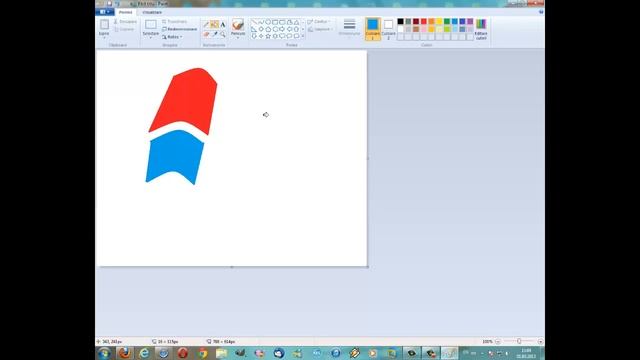
Task: Open Internet Explorer from the taskbar
Action: pos(144,353)
